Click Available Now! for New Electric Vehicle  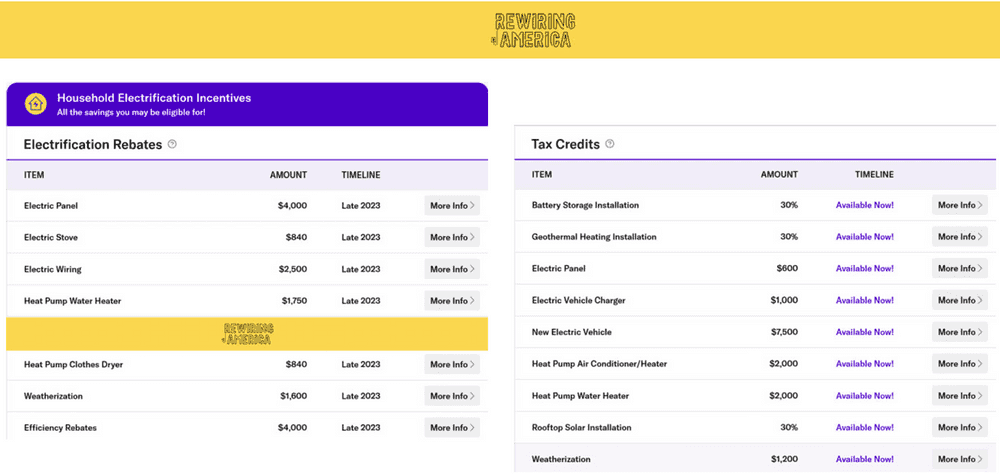tap(865, 332)
